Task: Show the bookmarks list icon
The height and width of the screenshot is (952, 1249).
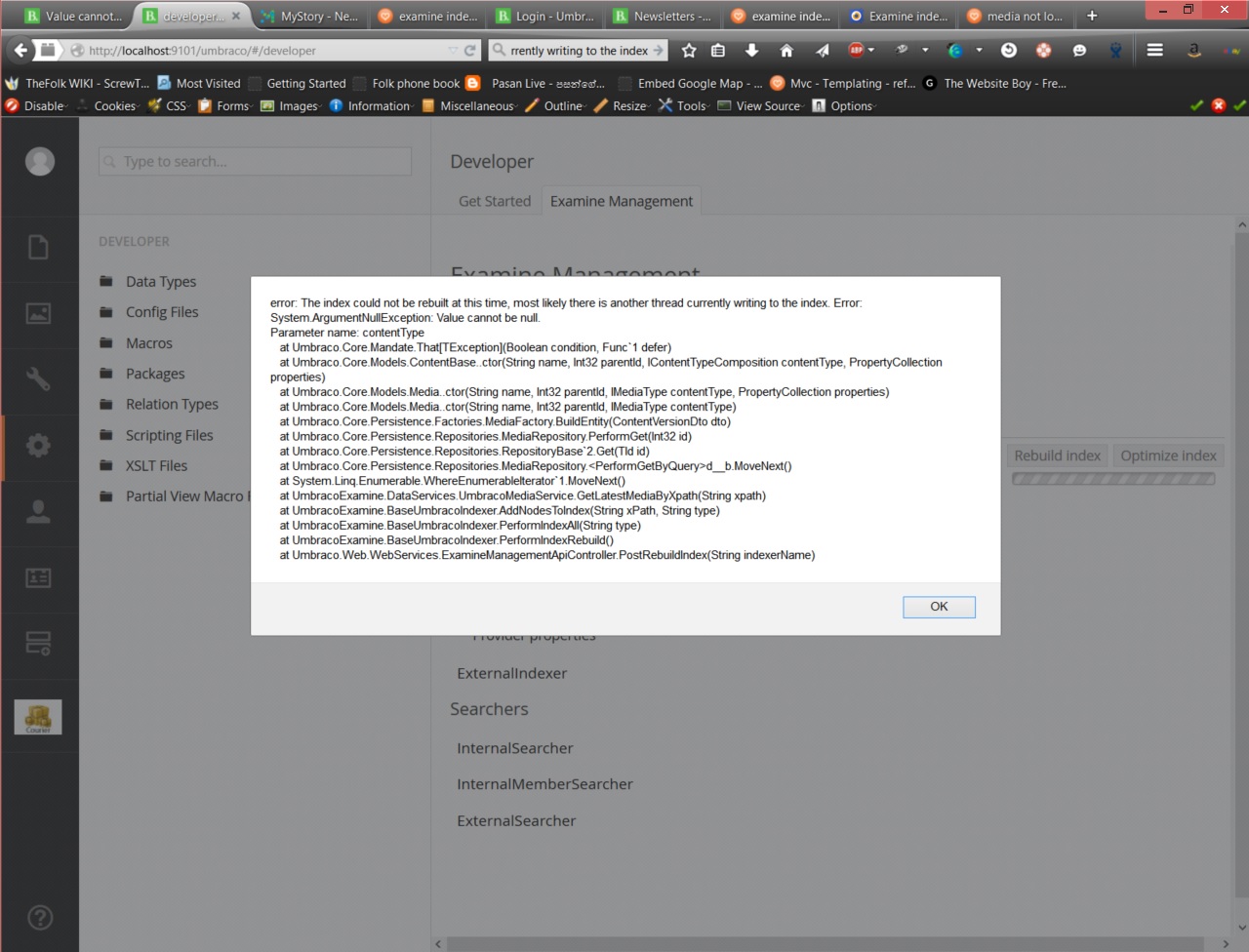Action: coord(718,51)
